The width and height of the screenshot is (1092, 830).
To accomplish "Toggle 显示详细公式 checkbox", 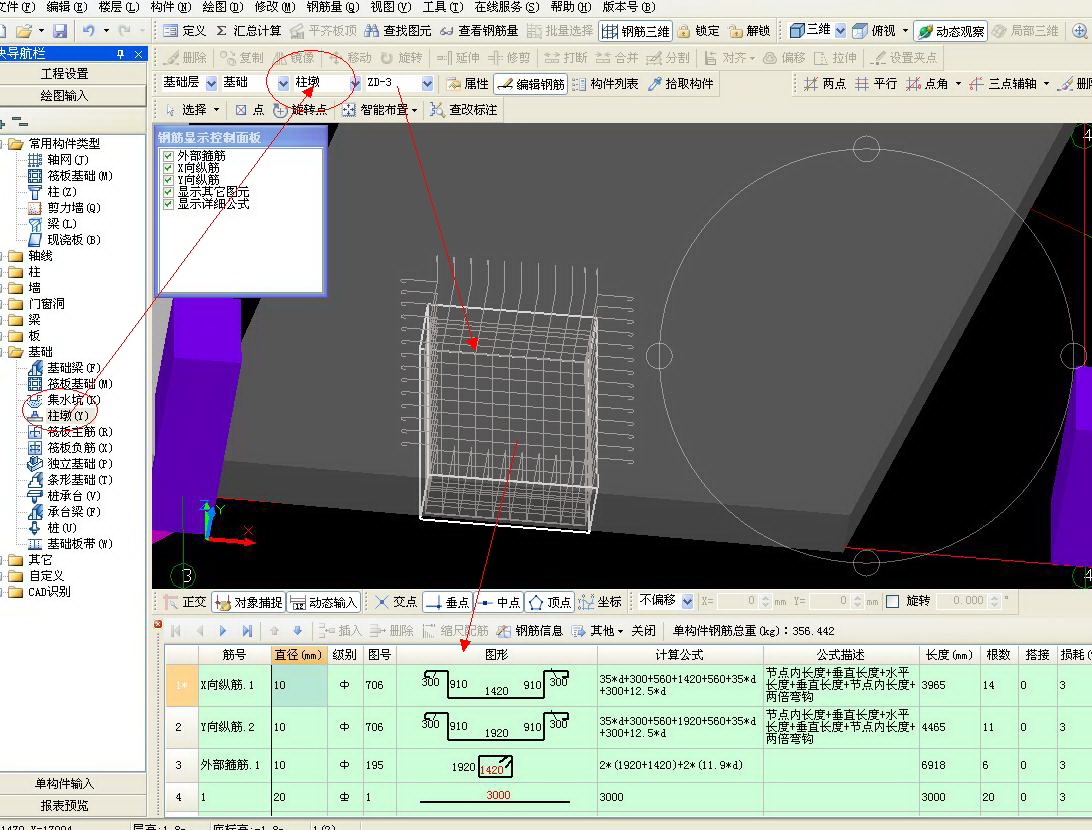I will click(x=168, y=203).
